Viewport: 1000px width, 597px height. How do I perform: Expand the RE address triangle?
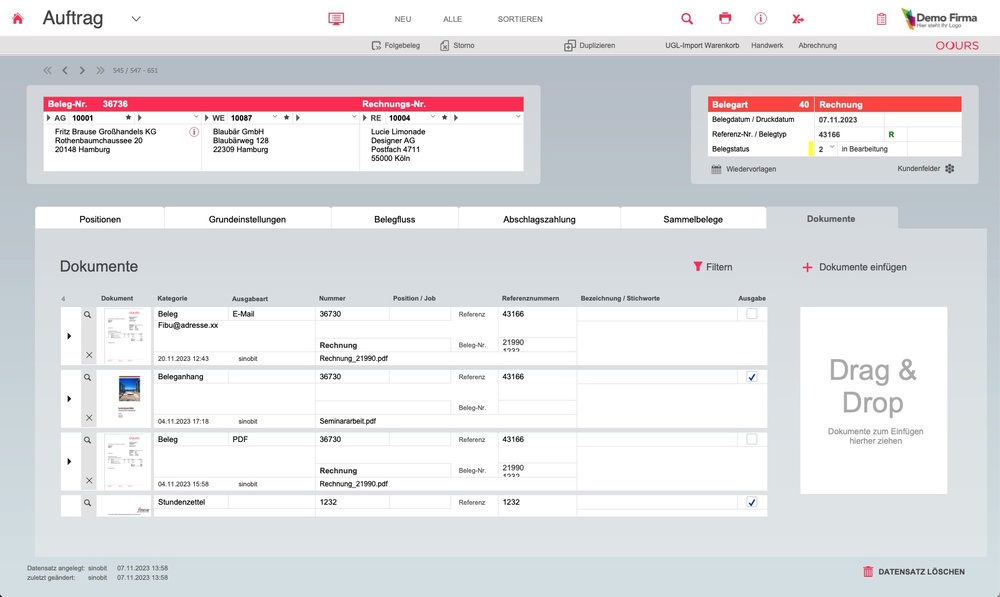(x=365, y=118)
